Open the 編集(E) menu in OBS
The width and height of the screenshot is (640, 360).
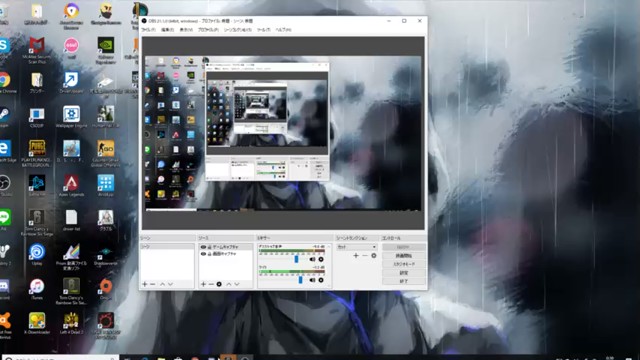(167, 30)
